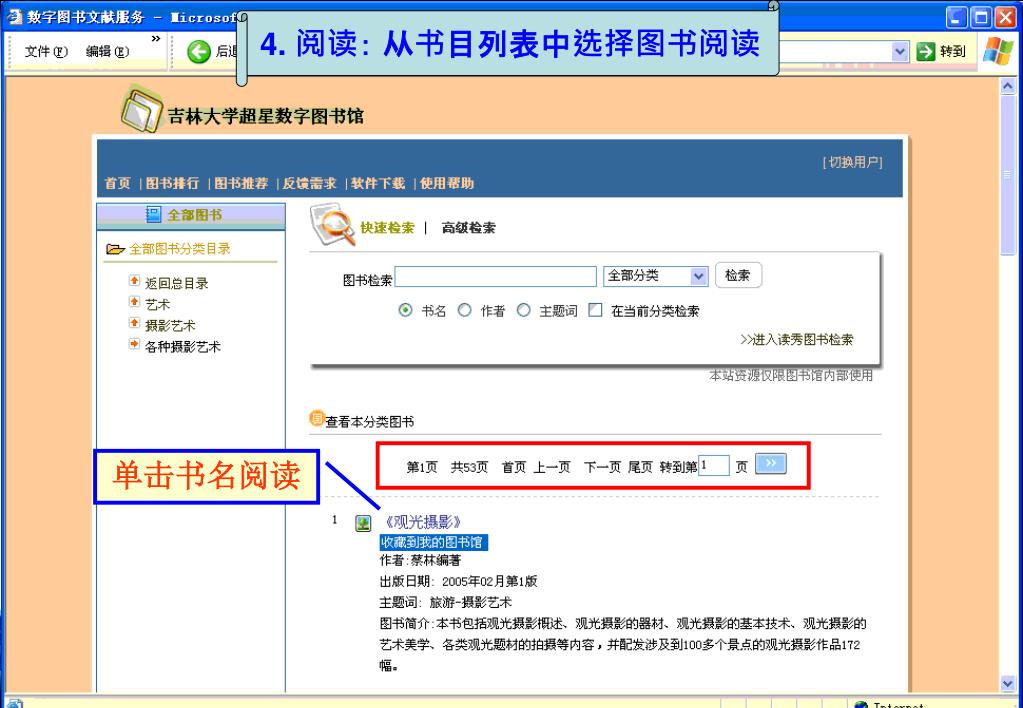
Task: Open the 编辑(E) menu
Action: [107, 52]
